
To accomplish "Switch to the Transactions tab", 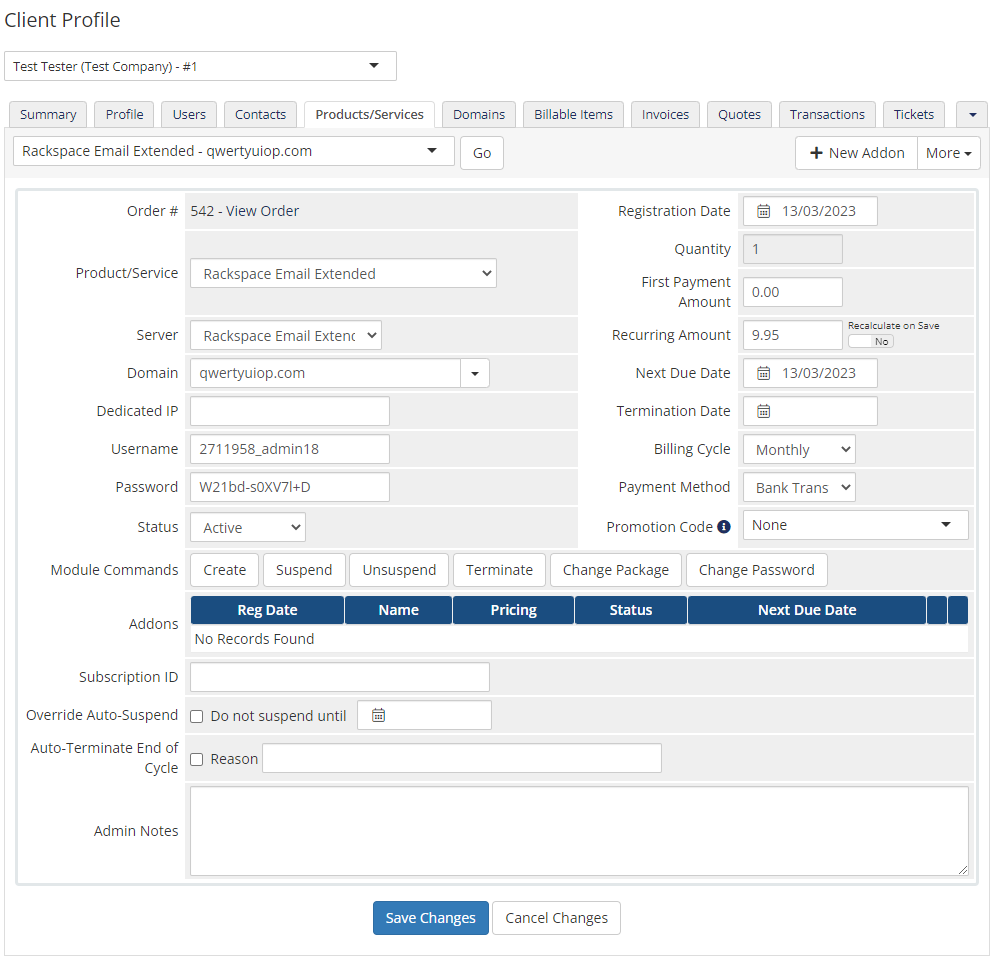I will (827, 115).
